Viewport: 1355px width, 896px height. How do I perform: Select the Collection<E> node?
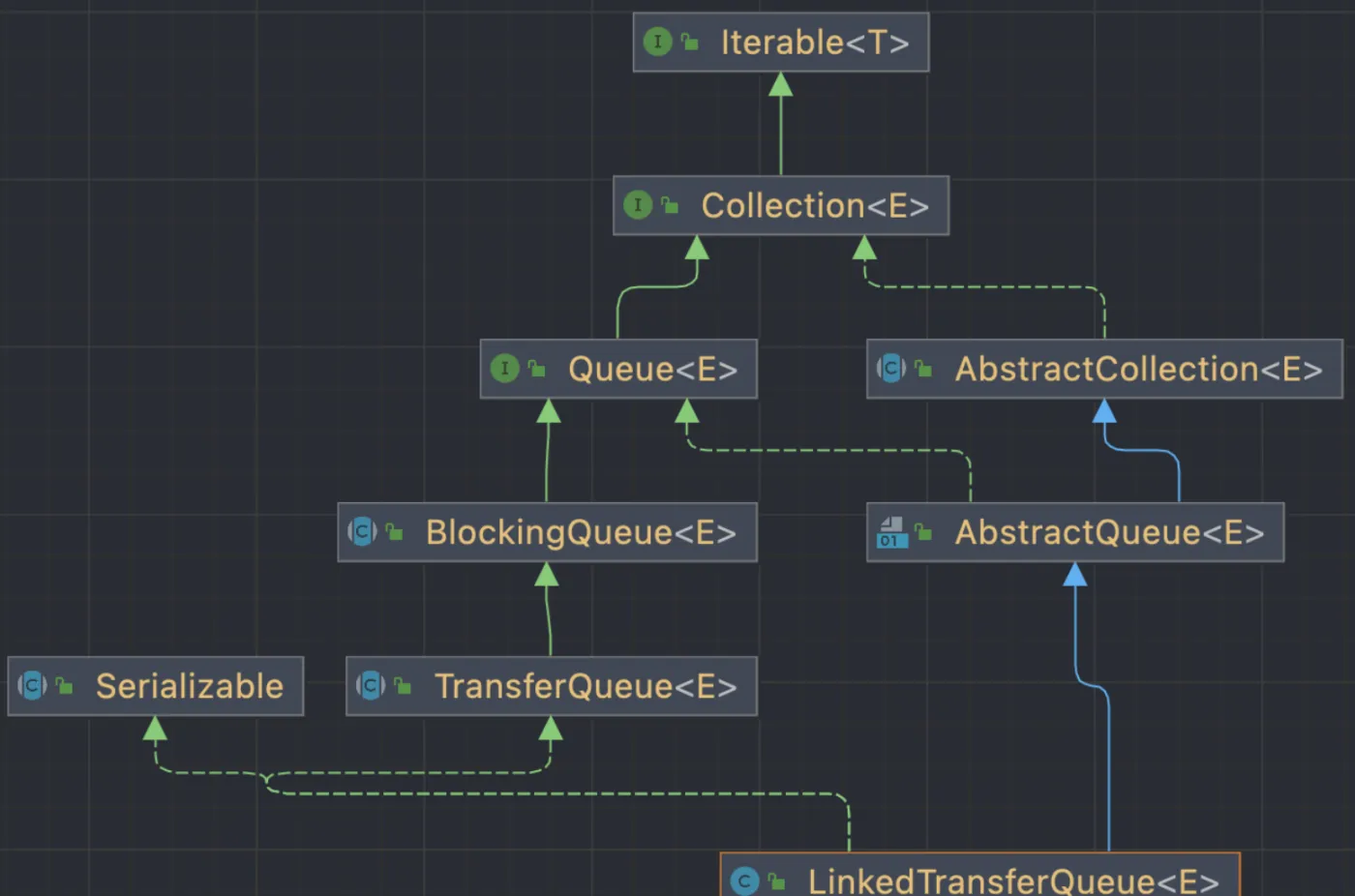coord(781,205)
